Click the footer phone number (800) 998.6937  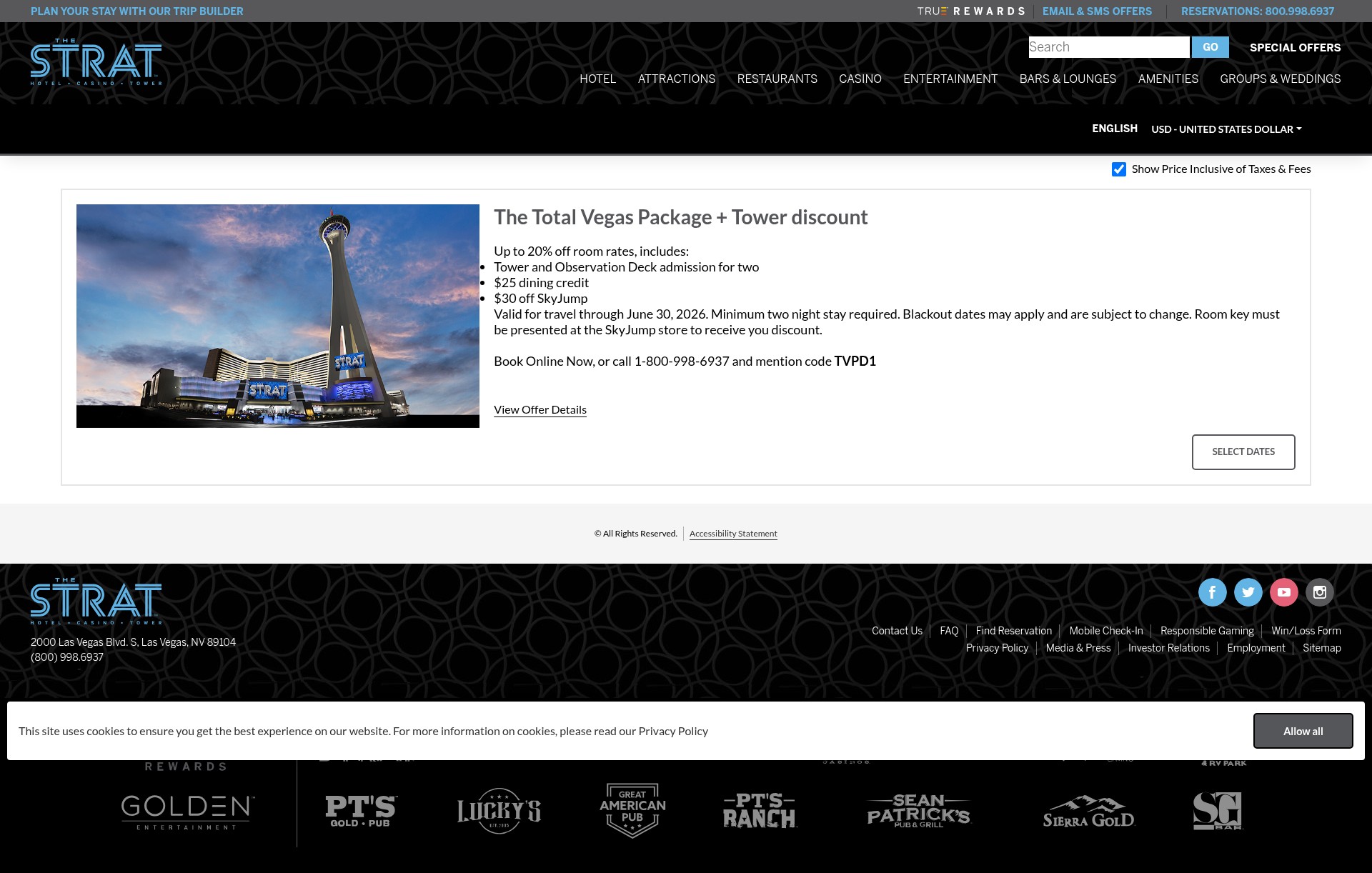(67, 657)
